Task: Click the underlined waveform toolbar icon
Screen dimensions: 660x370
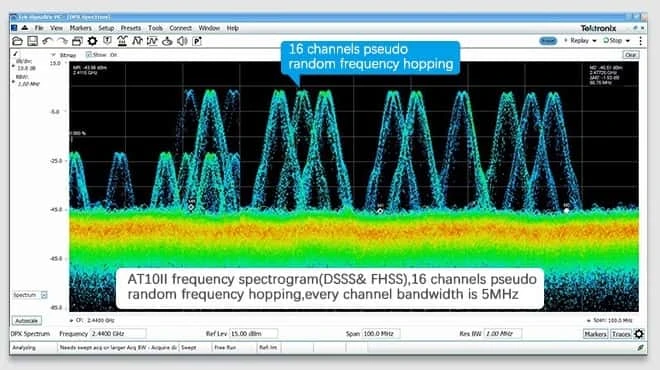Action: [x=152, y=41]
